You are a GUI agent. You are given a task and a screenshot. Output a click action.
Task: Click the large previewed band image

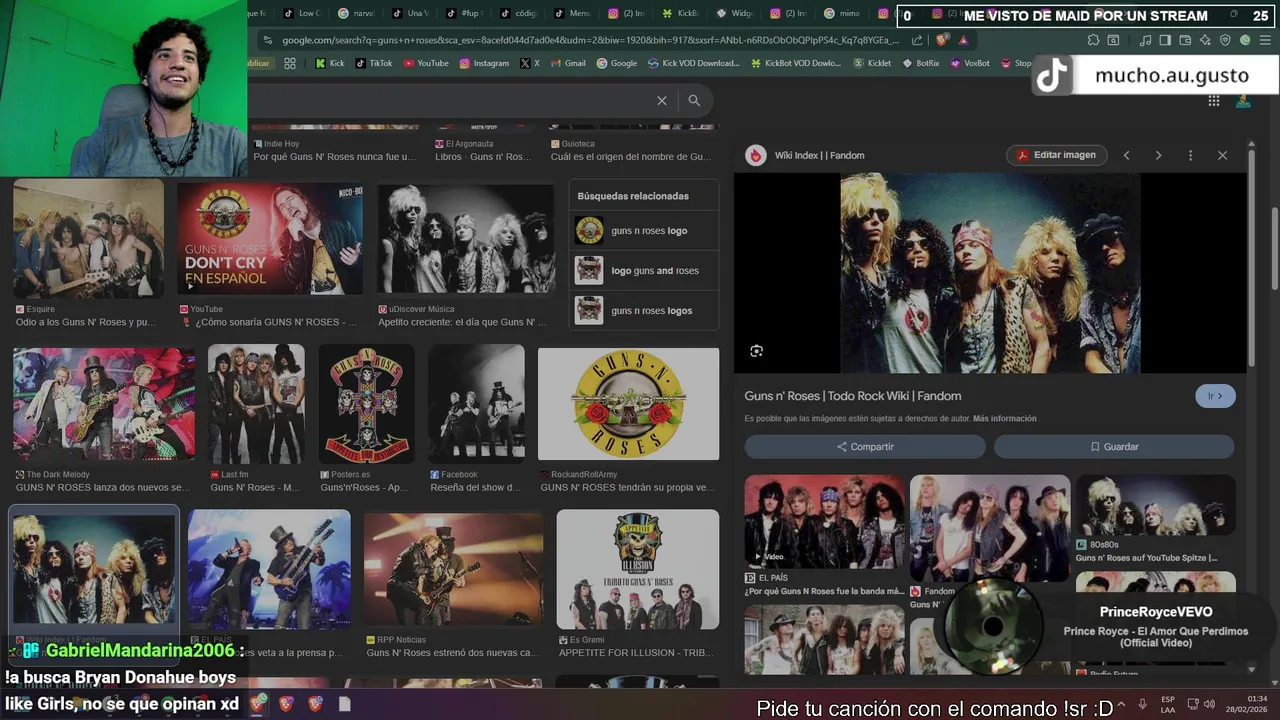pyautogui.click(x=990, y=273)
